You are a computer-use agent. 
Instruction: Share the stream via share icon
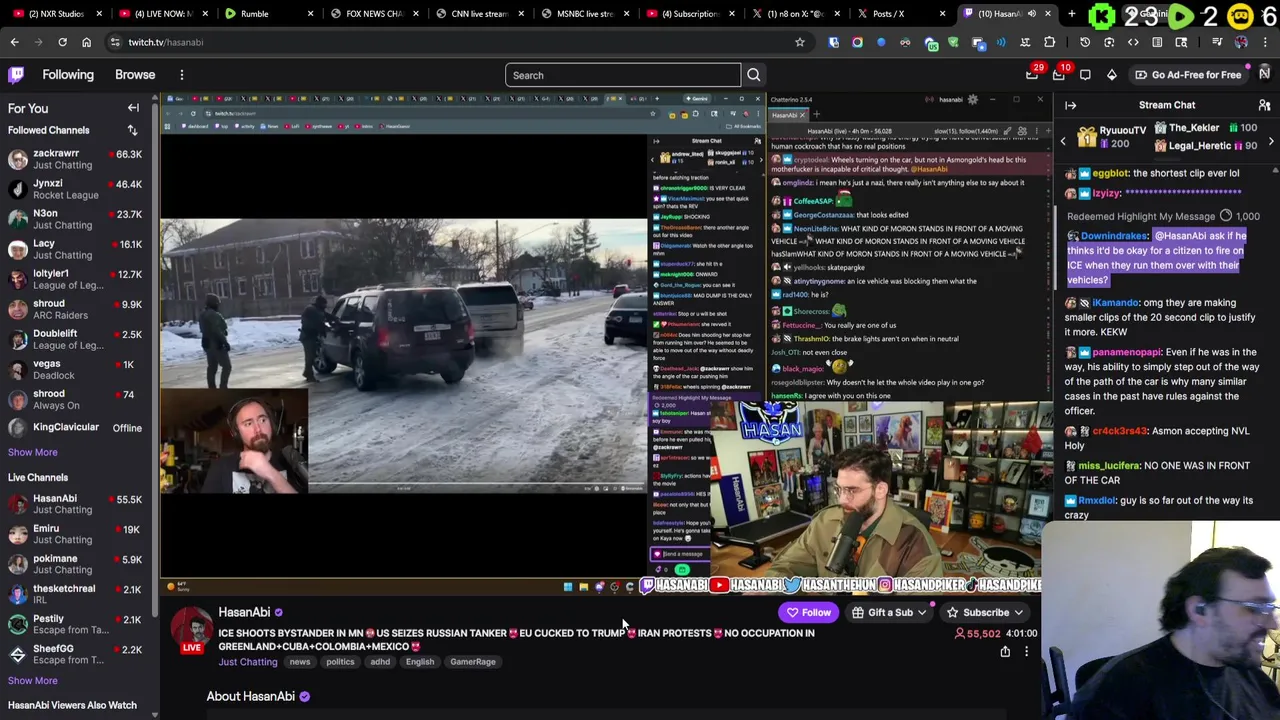tap(1005, 652)
